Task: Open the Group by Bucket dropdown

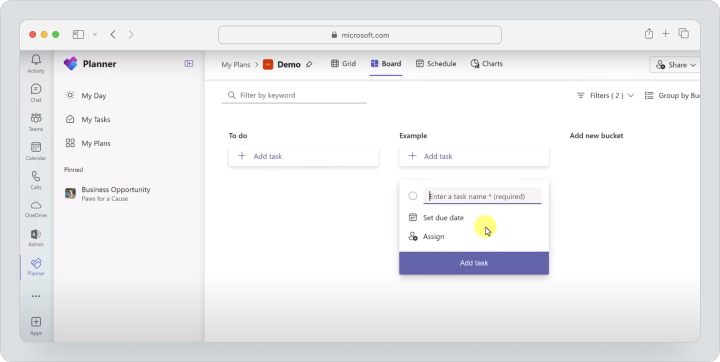Action: [672, 96]
